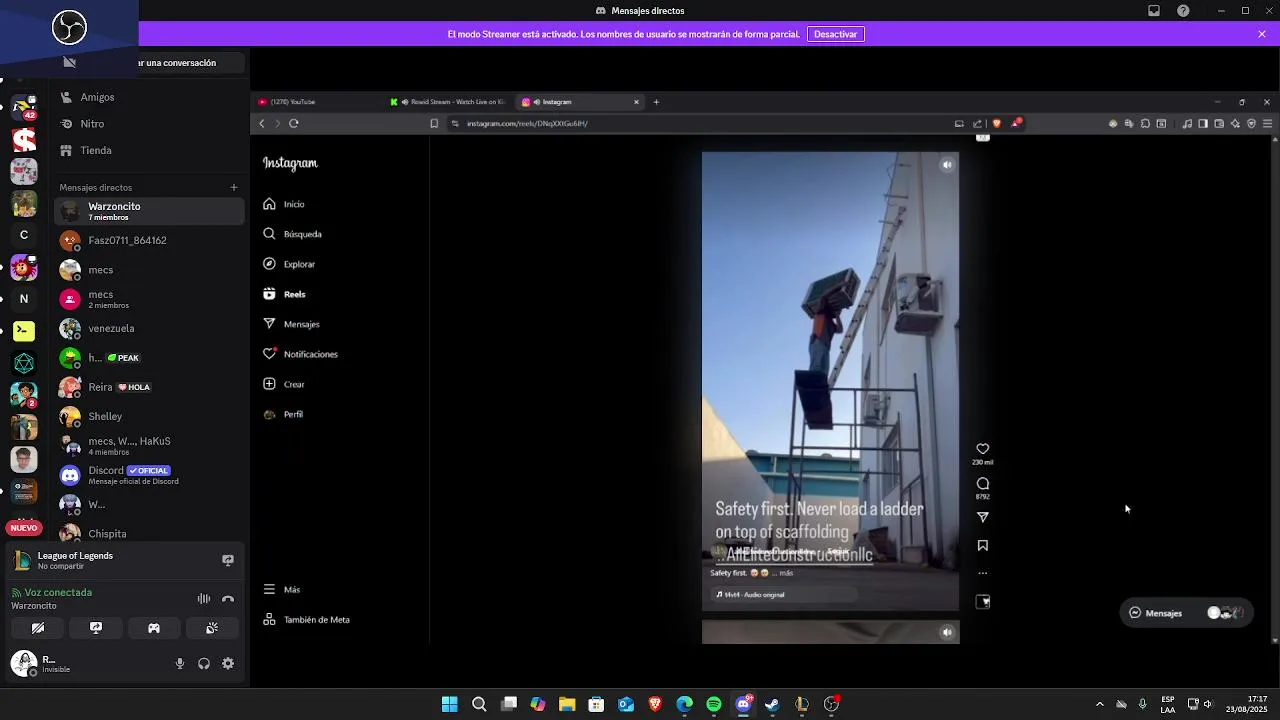The height and width of the screenshot is (720, 1280).
Task: Click the NUEVO unread indicator badge
Action: coord(24,528)
